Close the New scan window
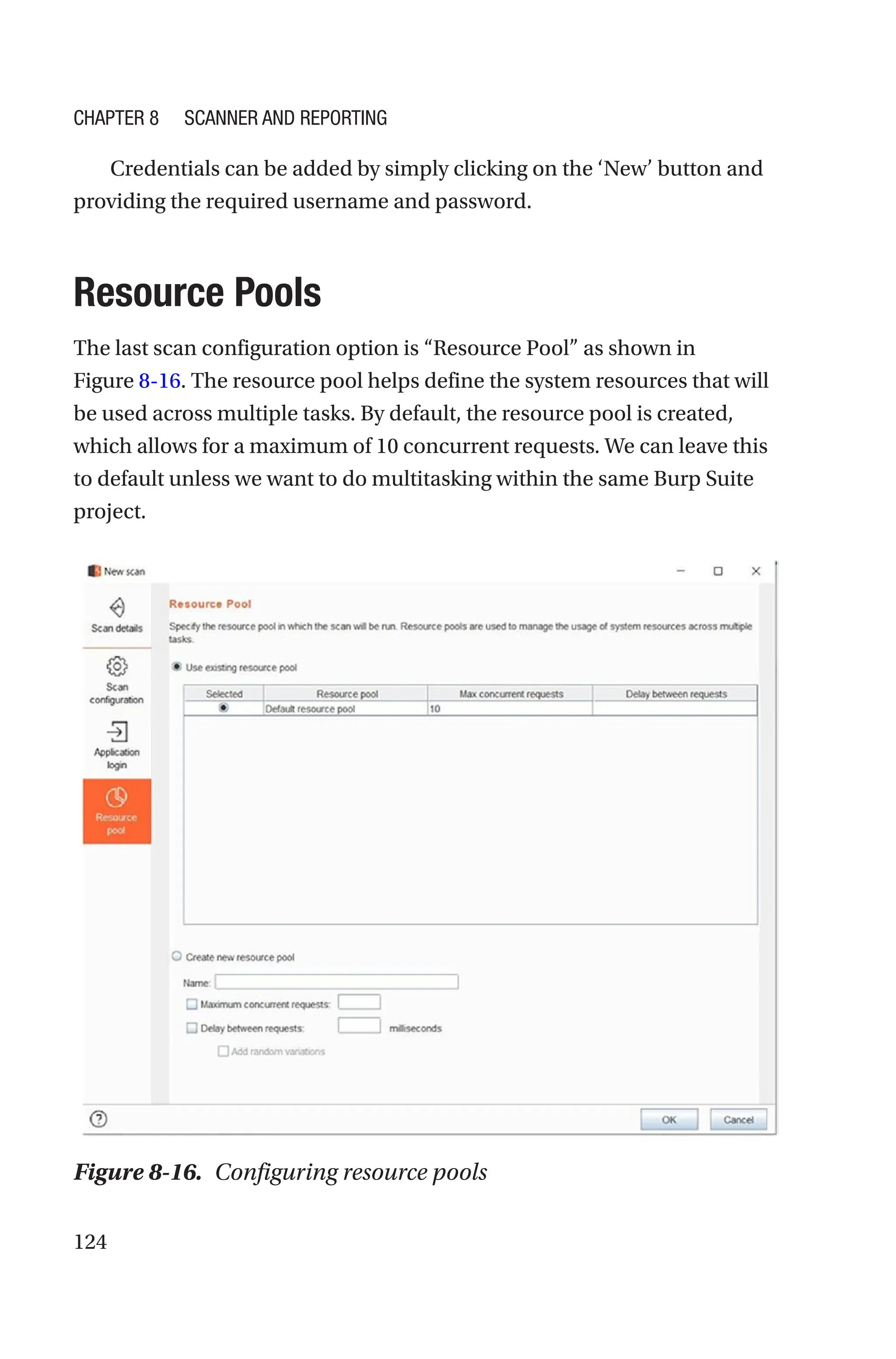Viewport: 896px width, 1359px height. coord(756,571)
